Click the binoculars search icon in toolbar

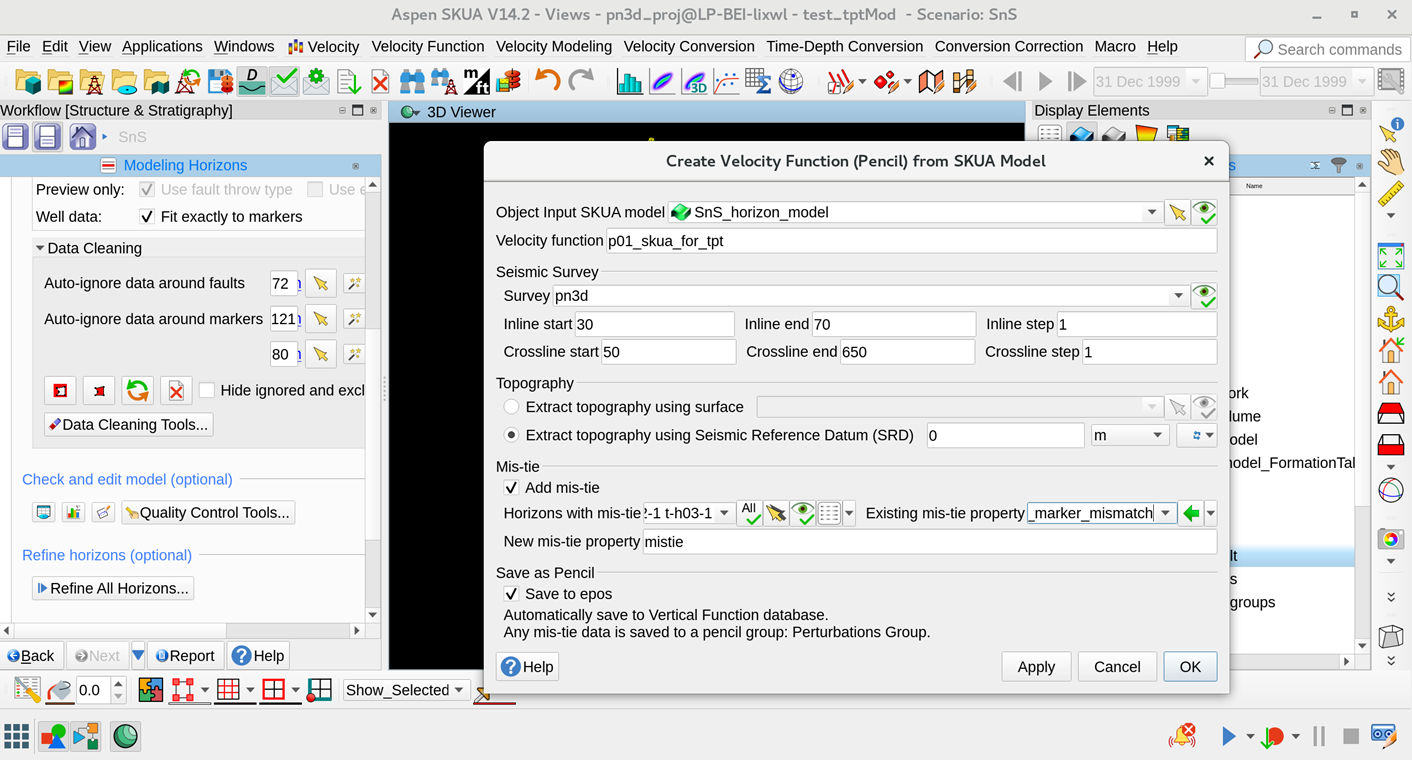412,81
